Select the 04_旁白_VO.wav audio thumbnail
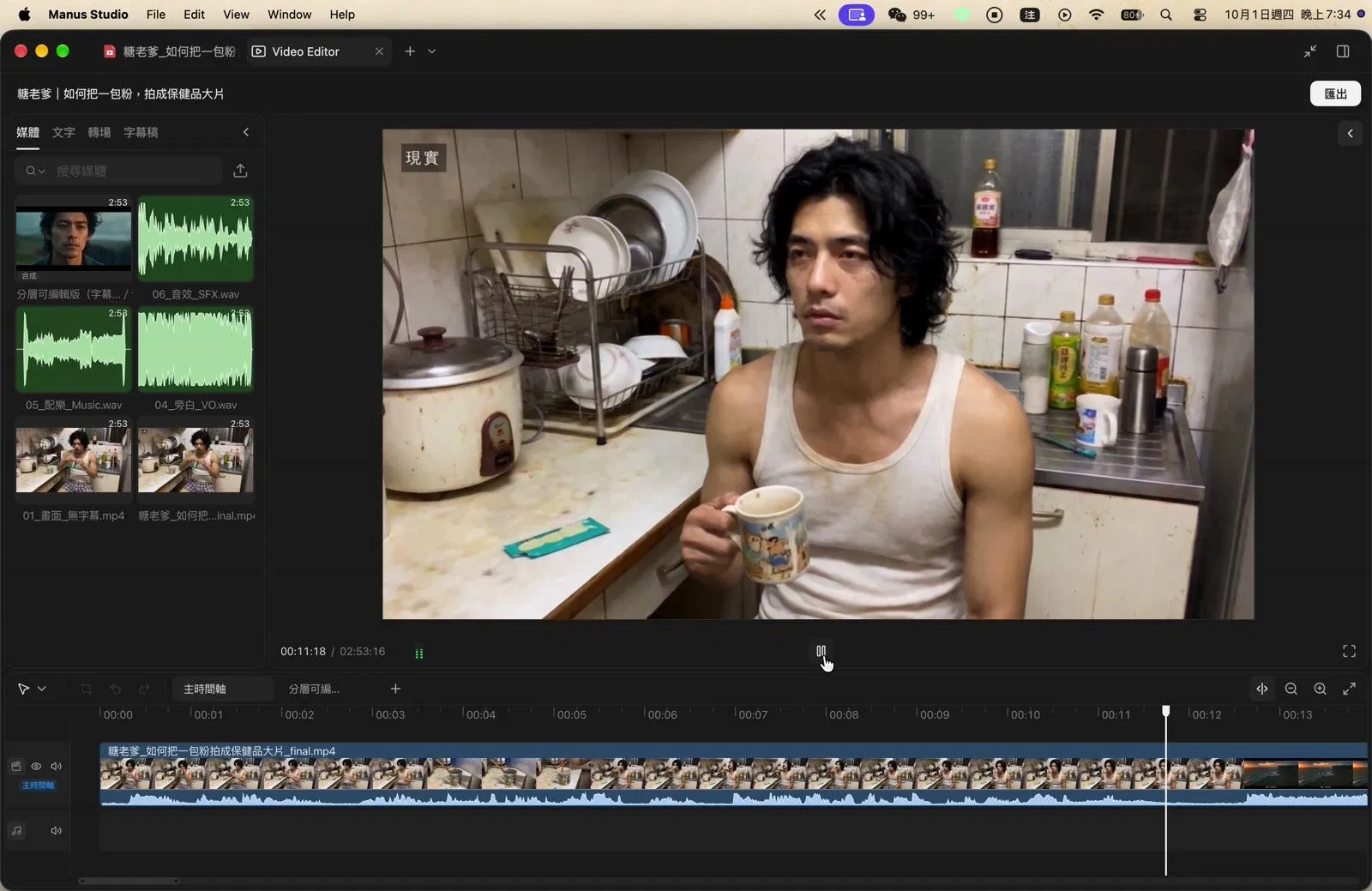This screenshot has height=891, width=1372. (196, 349)
